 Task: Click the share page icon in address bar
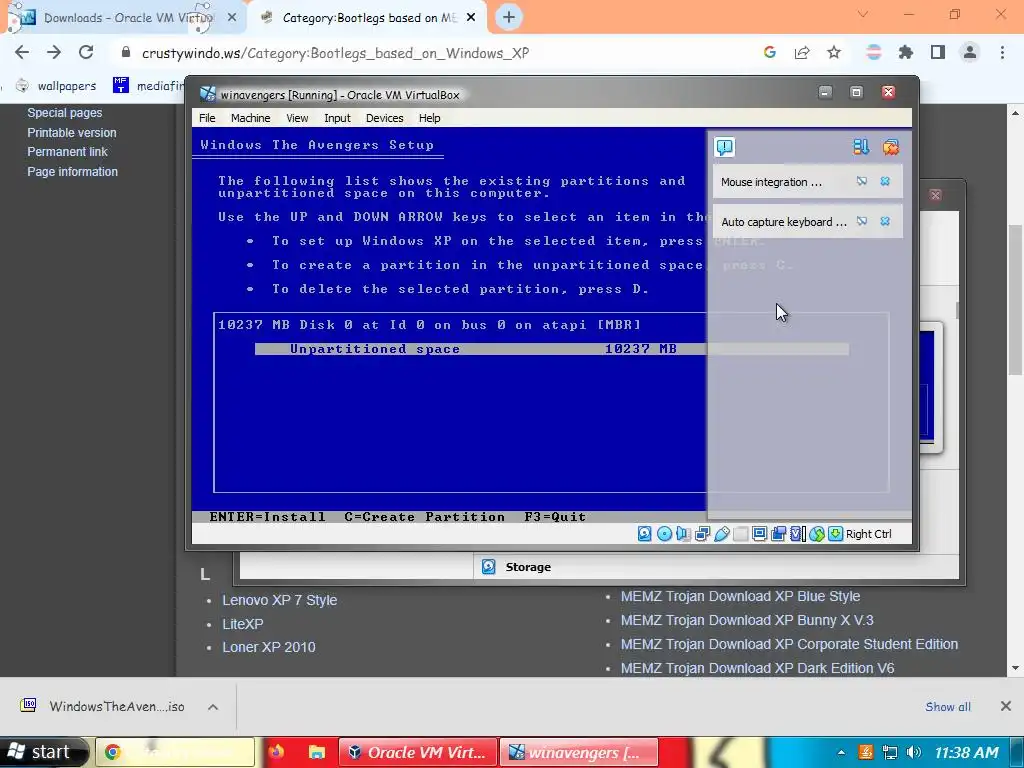802,52
